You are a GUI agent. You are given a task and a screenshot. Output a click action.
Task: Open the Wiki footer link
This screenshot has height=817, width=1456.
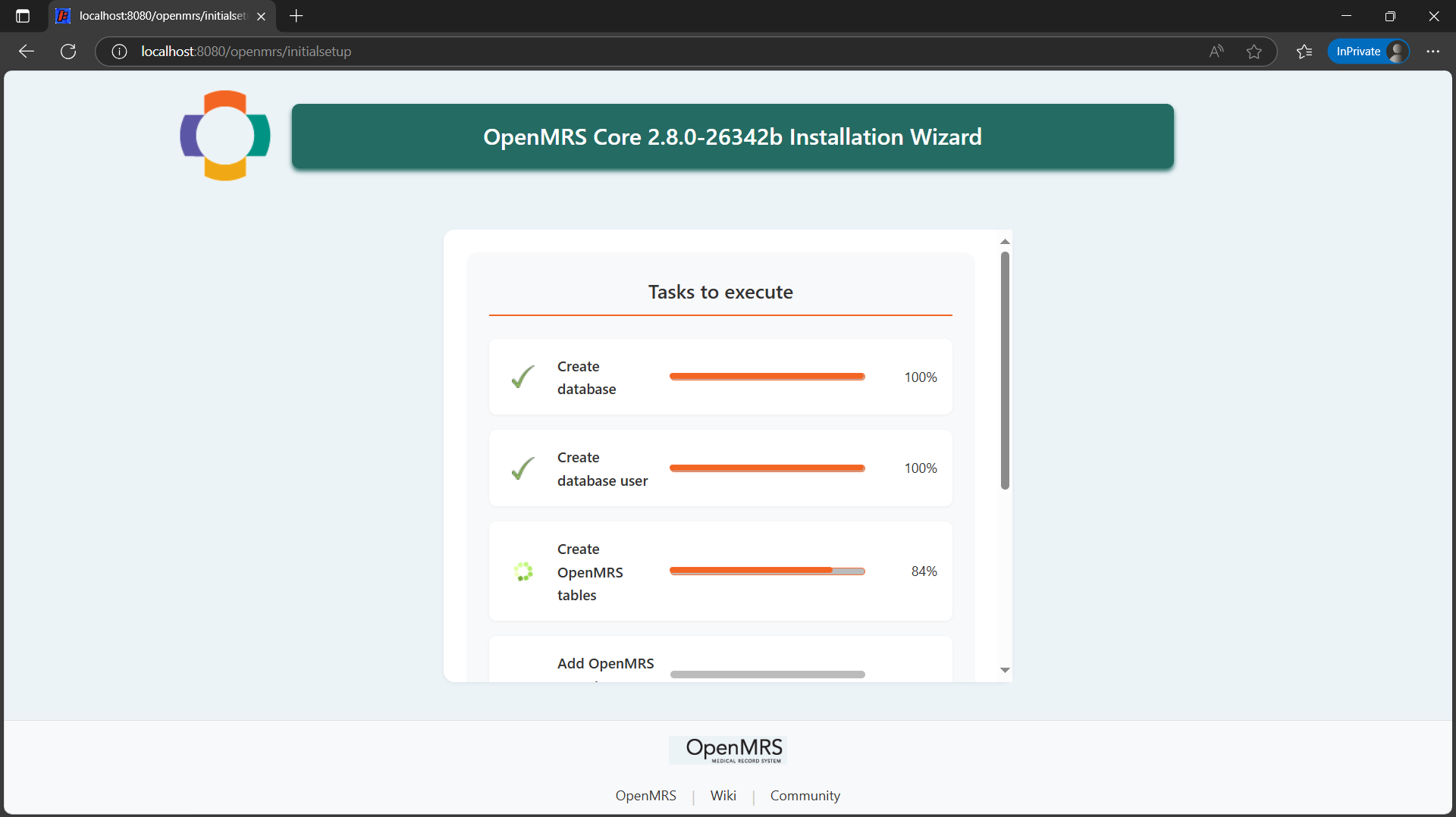(723, 795)
